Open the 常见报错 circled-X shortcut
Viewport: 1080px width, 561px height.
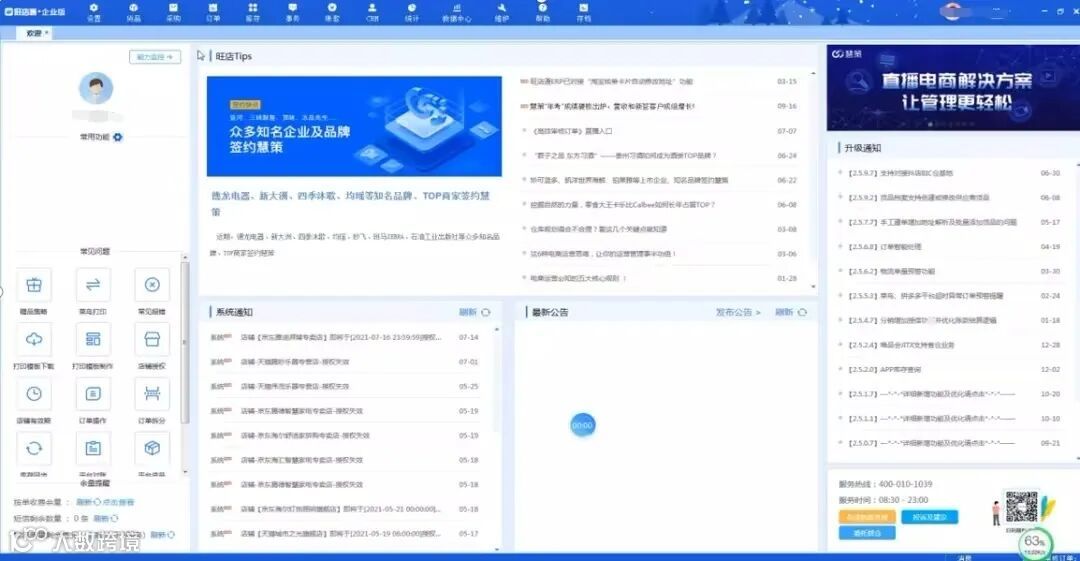pyautogui.click(x=152, y=285)
